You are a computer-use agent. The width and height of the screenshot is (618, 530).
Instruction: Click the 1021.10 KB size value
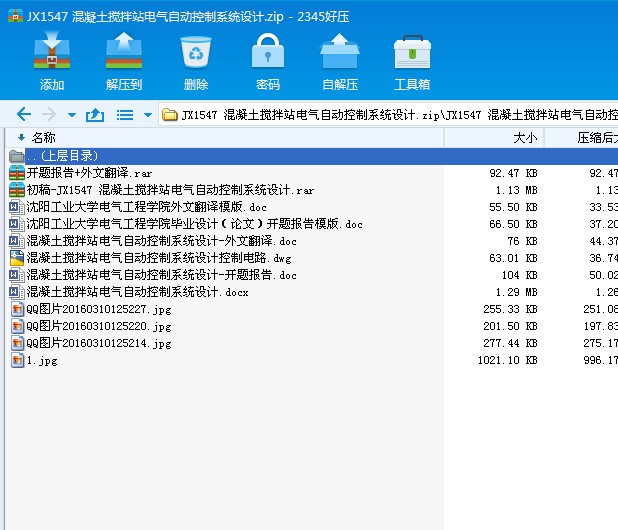tap(508, 360)
